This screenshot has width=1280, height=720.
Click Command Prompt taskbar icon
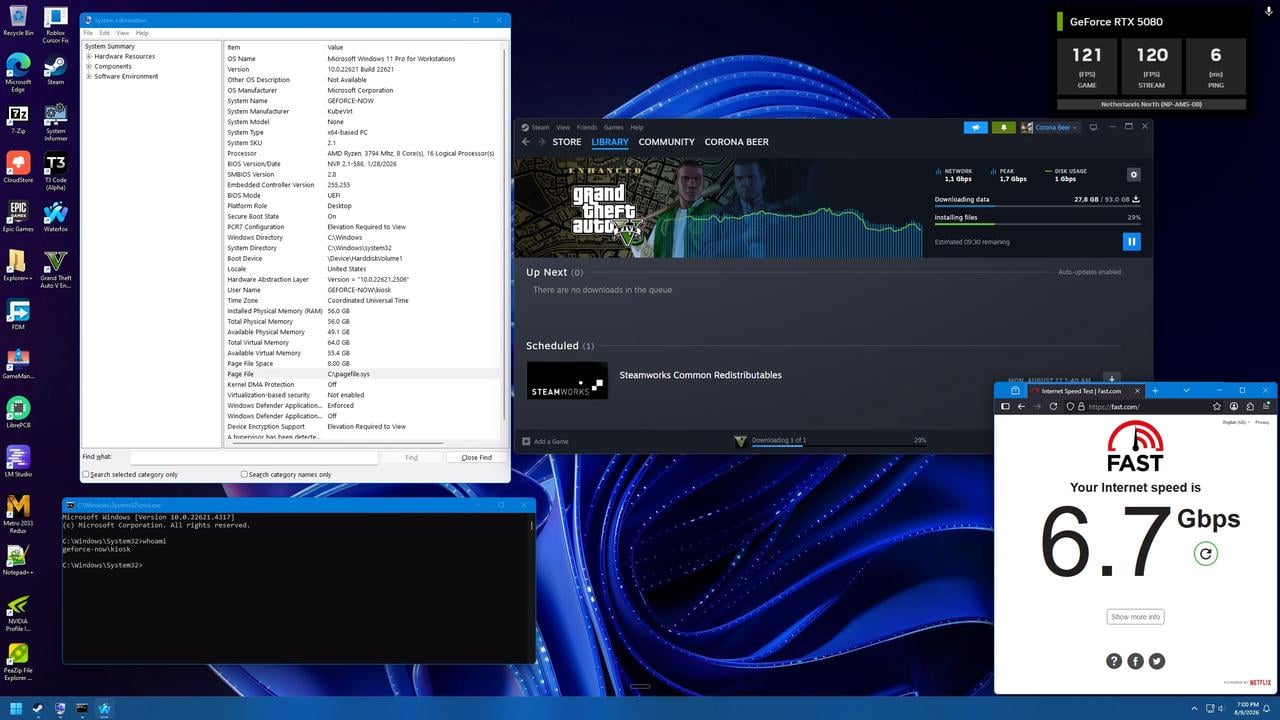[x=82, y=709]
